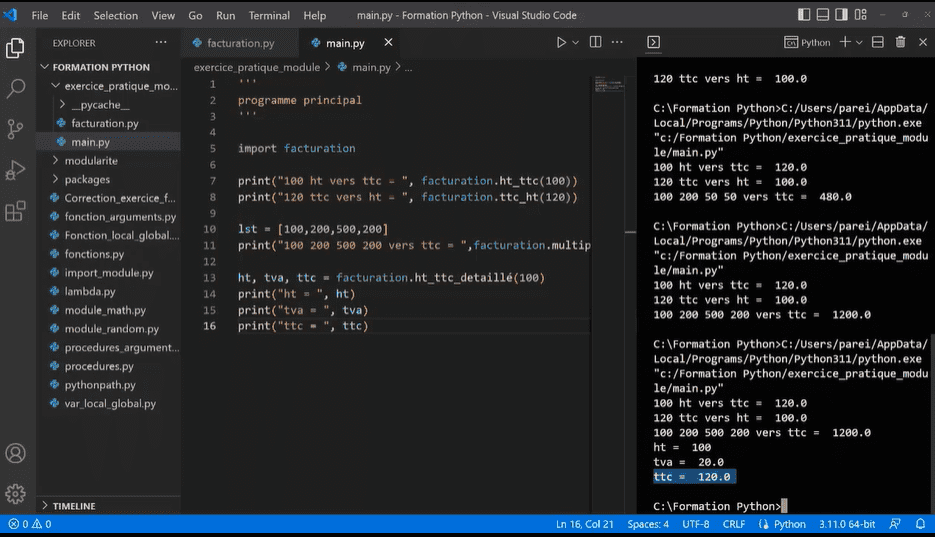Viewport: 935px width, 537px height.
Task: Open the Edit menu
Action: pos(70,15)
